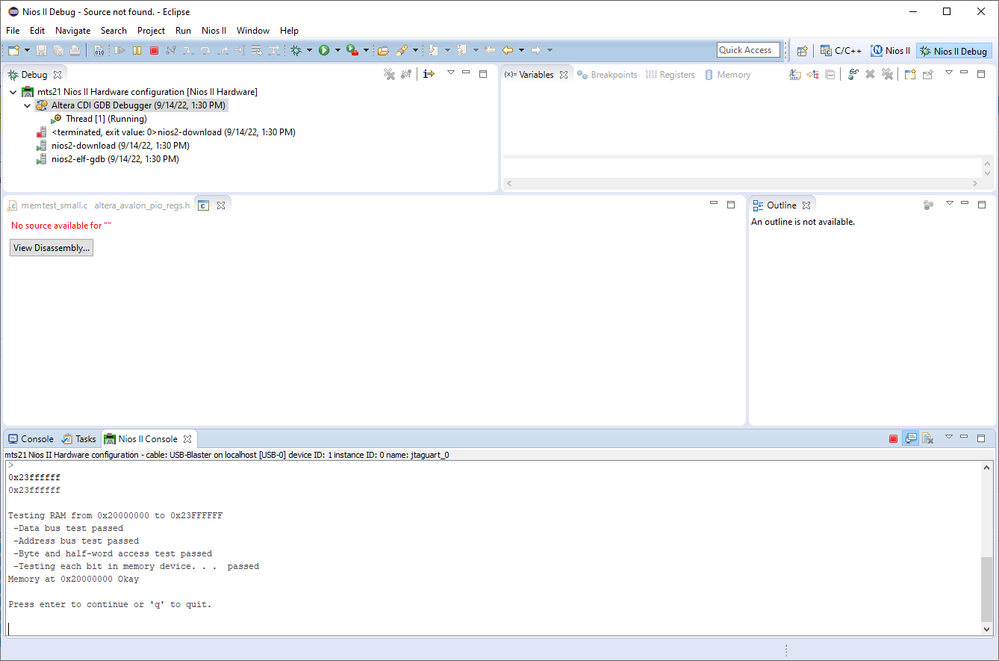Collapse the Altera CDI GDB Debugger node
Image resolution: width=999 pixels, height=661 pixels.
pyautogui.click(x=27, y=105)
